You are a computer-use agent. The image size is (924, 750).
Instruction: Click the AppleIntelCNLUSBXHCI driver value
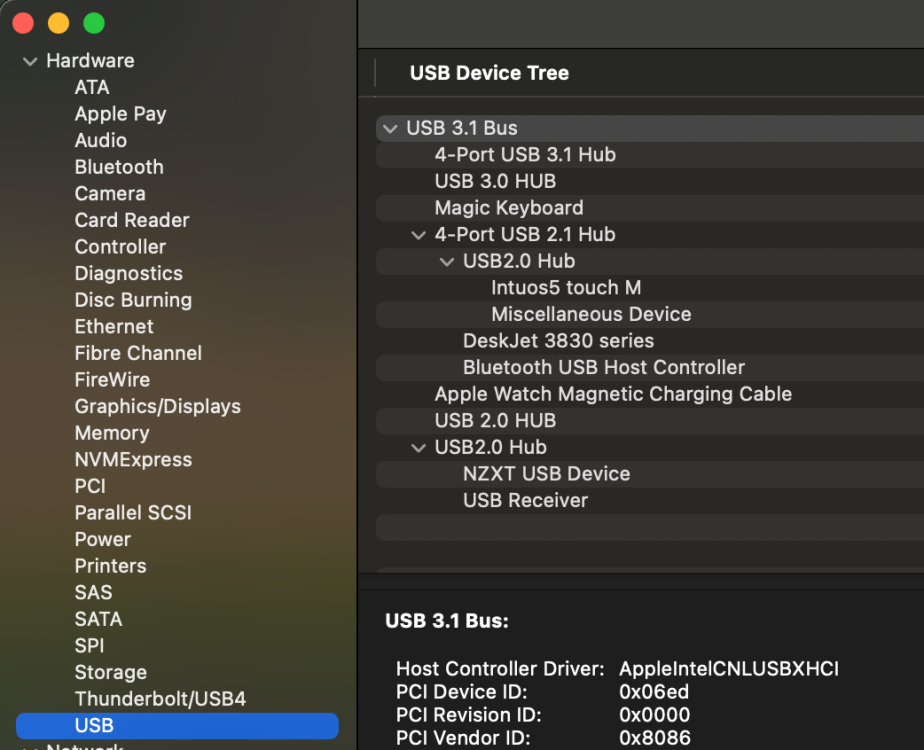729,669
